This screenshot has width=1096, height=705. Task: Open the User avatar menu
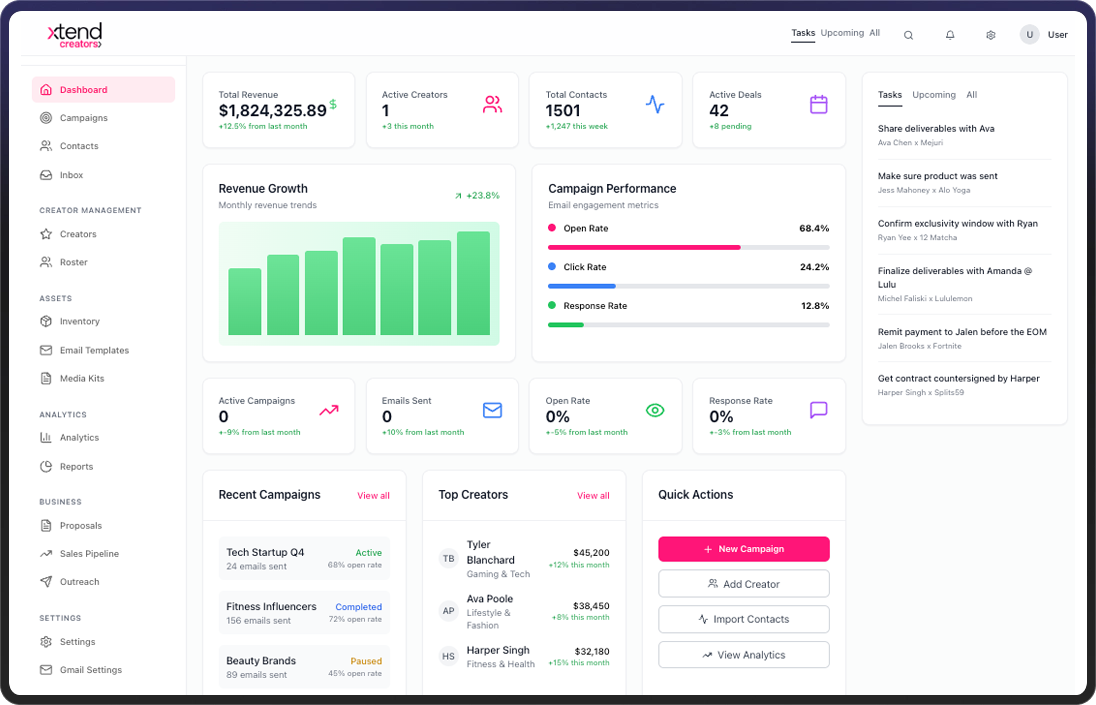[x=1029, y=35]
